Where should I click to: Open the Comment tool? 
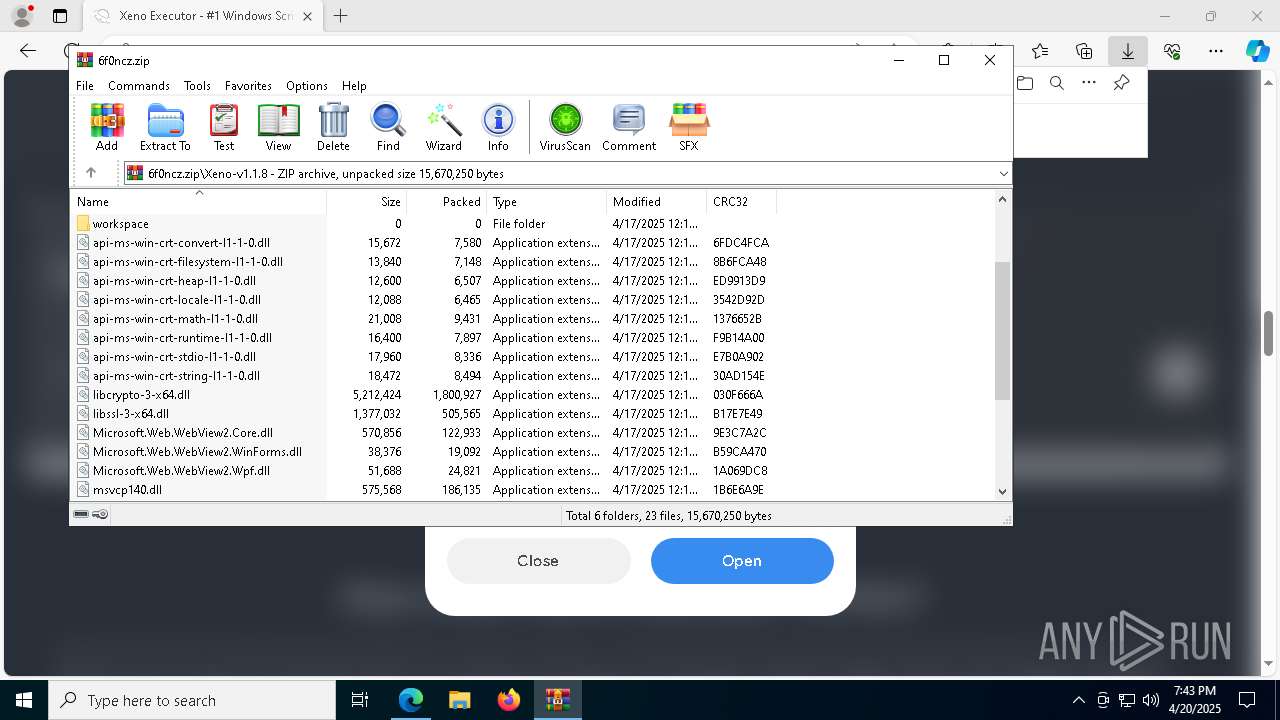(x=629, y=127)
